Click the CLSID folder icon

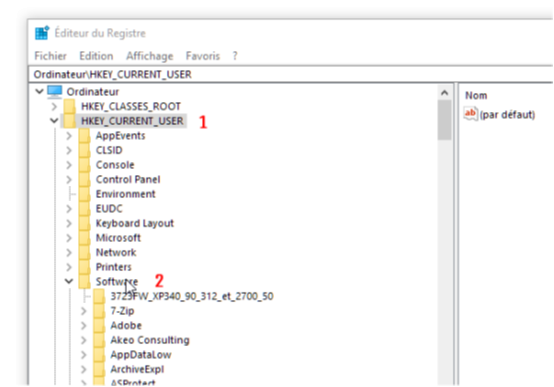(x=84, y=150)
